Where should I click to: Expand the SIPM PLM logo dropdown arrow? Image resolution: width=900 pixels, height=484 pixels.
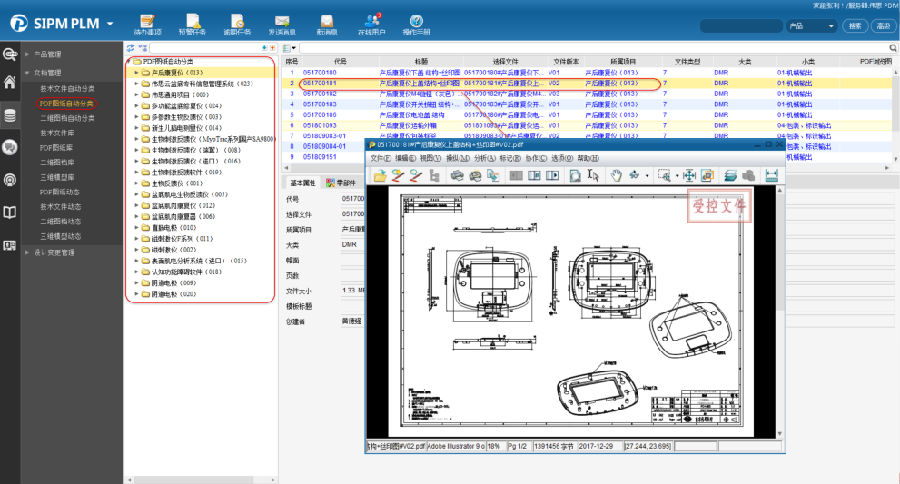[x=109, y=23]
